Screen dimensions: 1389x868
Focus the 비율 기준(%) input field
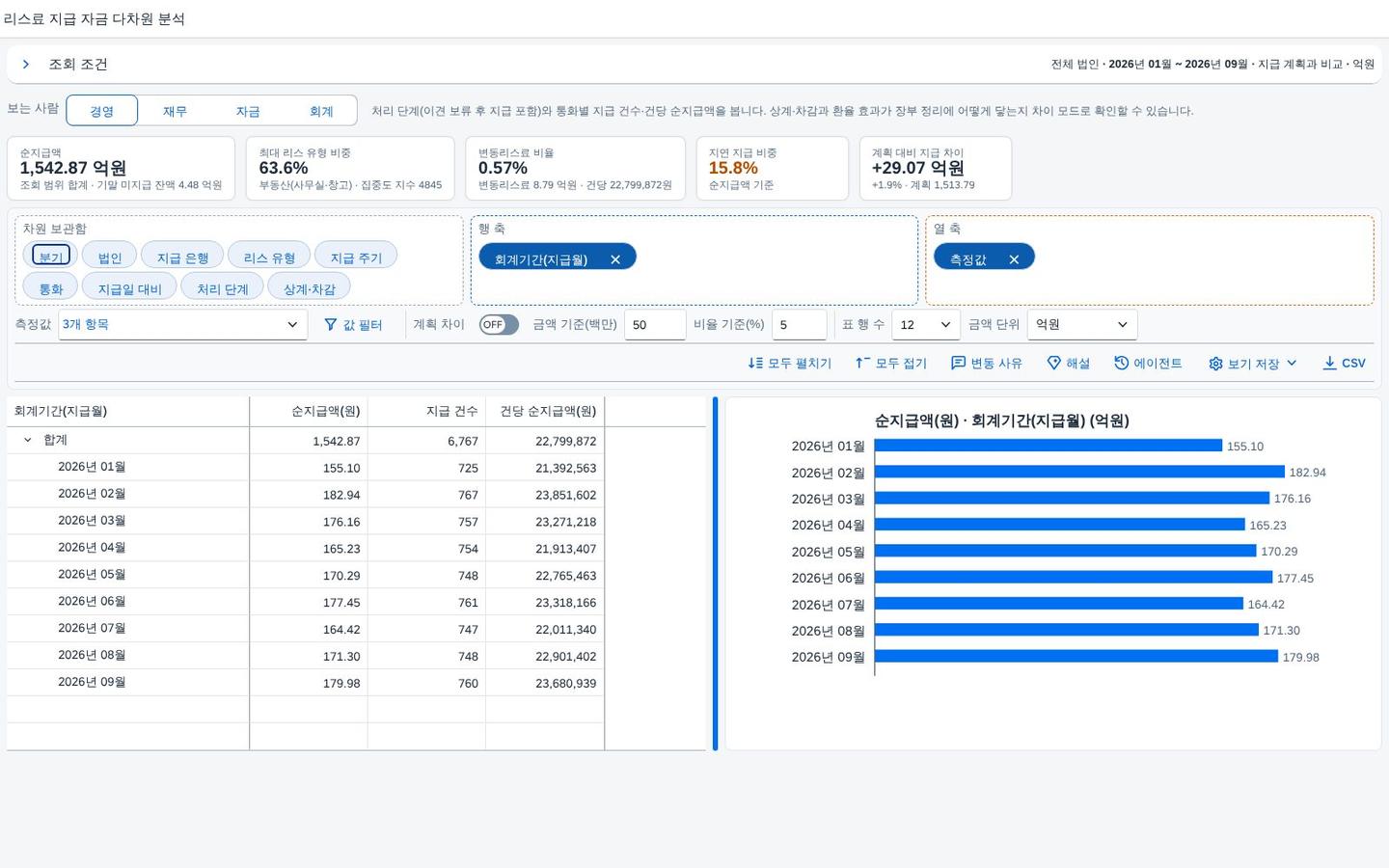pos(799,325)
